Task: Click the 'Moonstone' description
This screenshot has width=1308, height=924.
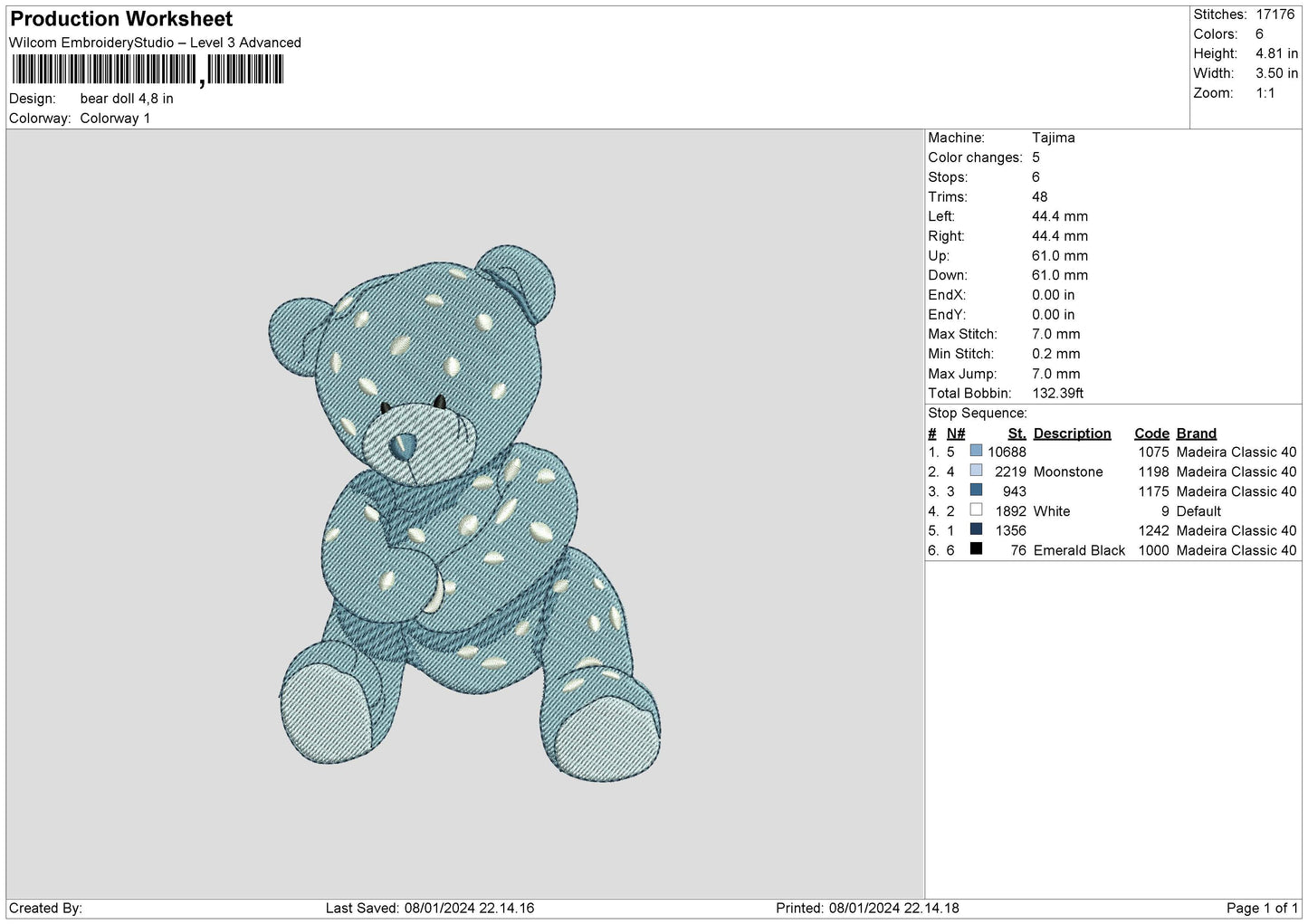Action: point(1069,472)
